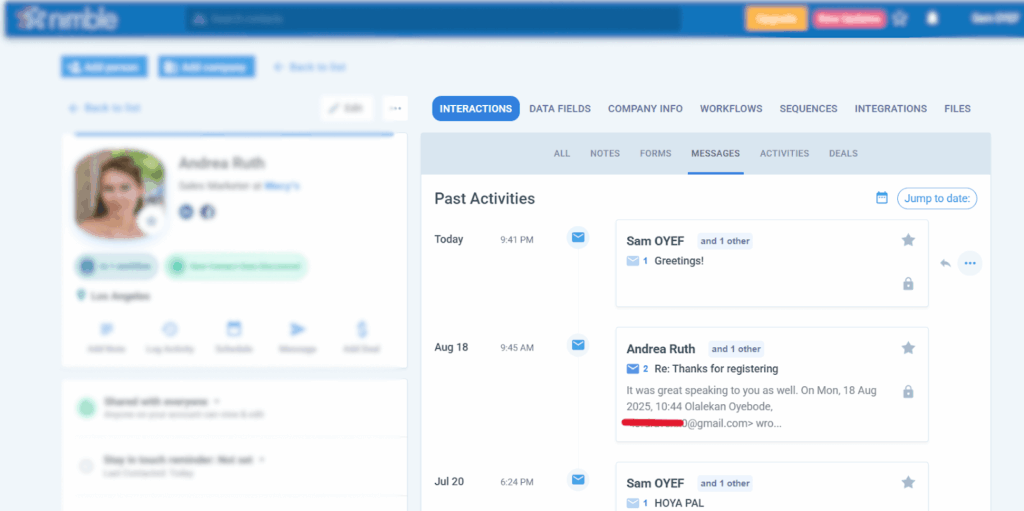
Task: Open the more options menu next to Edit
Action: tap(395, 108)
